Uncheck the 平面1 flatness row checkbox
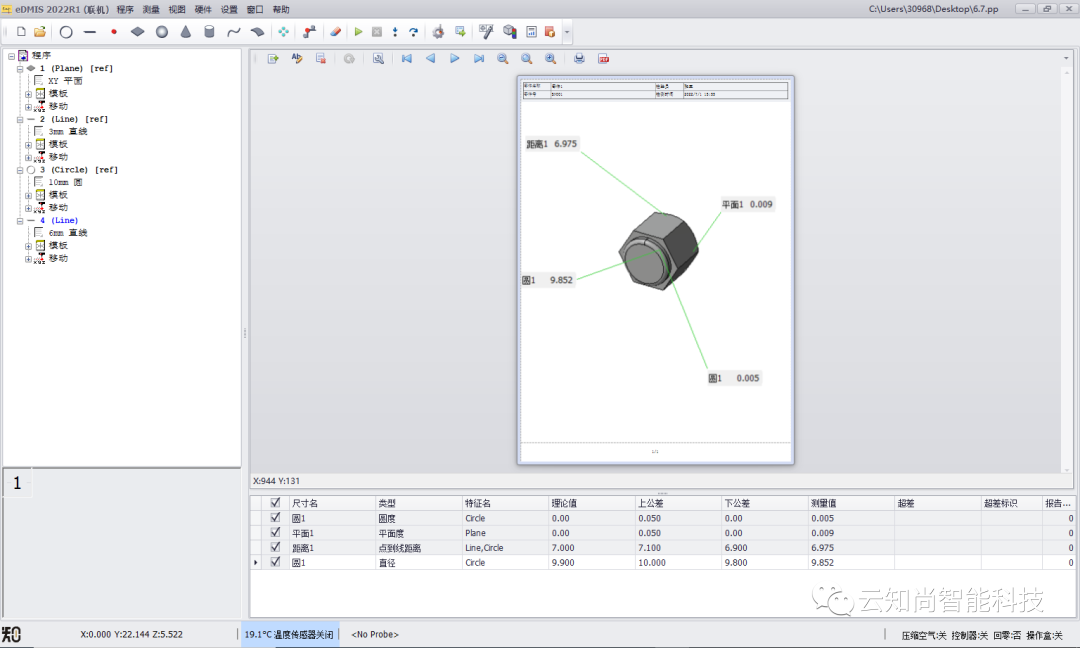This screenshot has width=1080, height=648. (x=275, y=533)
